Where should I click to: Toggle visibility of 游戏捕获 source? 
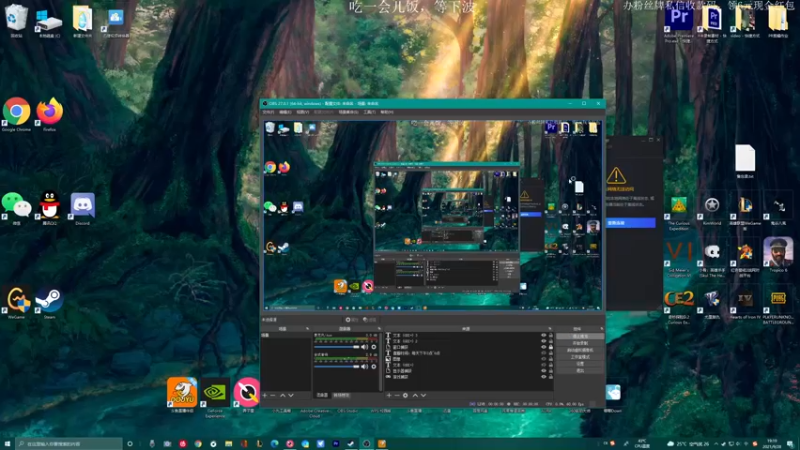[543, 377]
